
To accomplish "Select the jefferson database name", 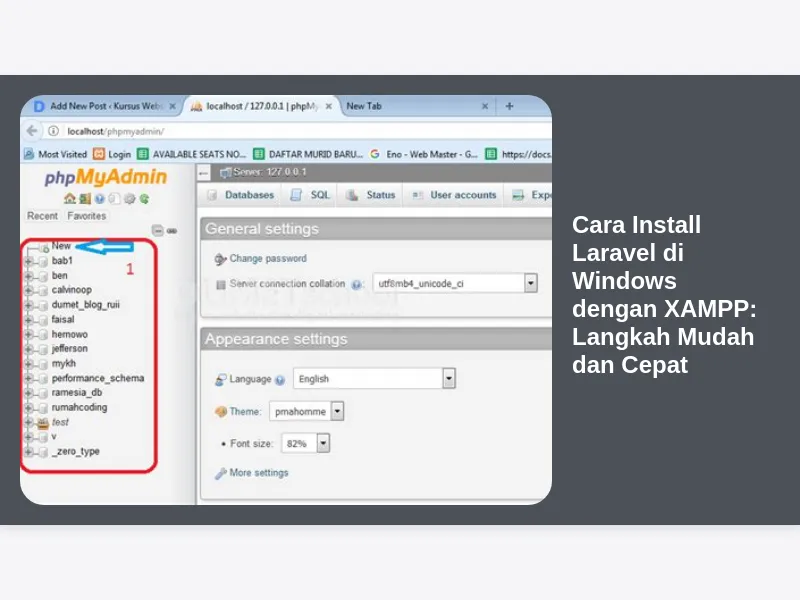I will [69, 349].
